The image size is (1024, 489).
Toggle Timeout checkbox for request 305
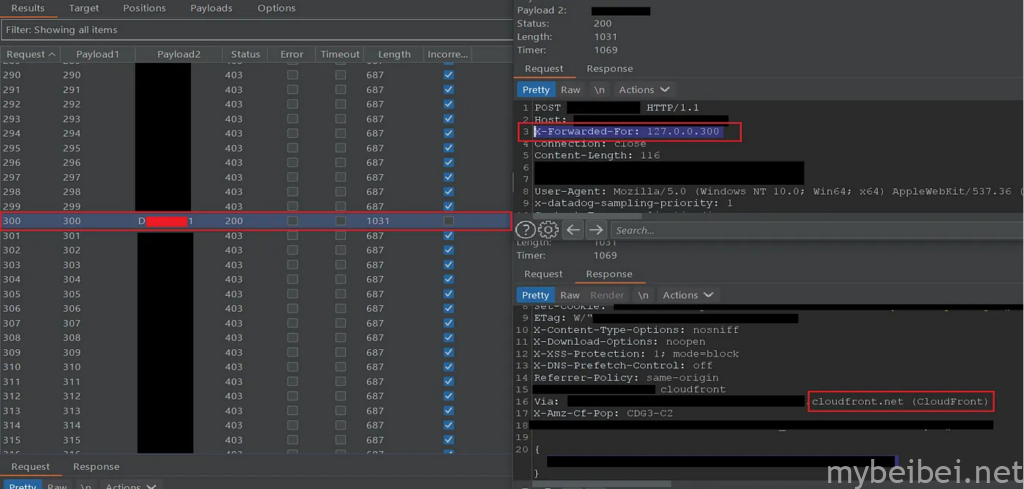tap(340, 294)
